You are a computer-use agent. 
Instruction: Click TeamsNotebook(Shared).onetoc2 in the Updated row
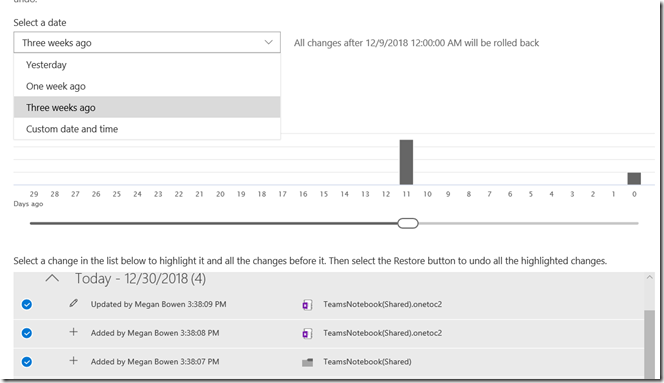[382, 304]
